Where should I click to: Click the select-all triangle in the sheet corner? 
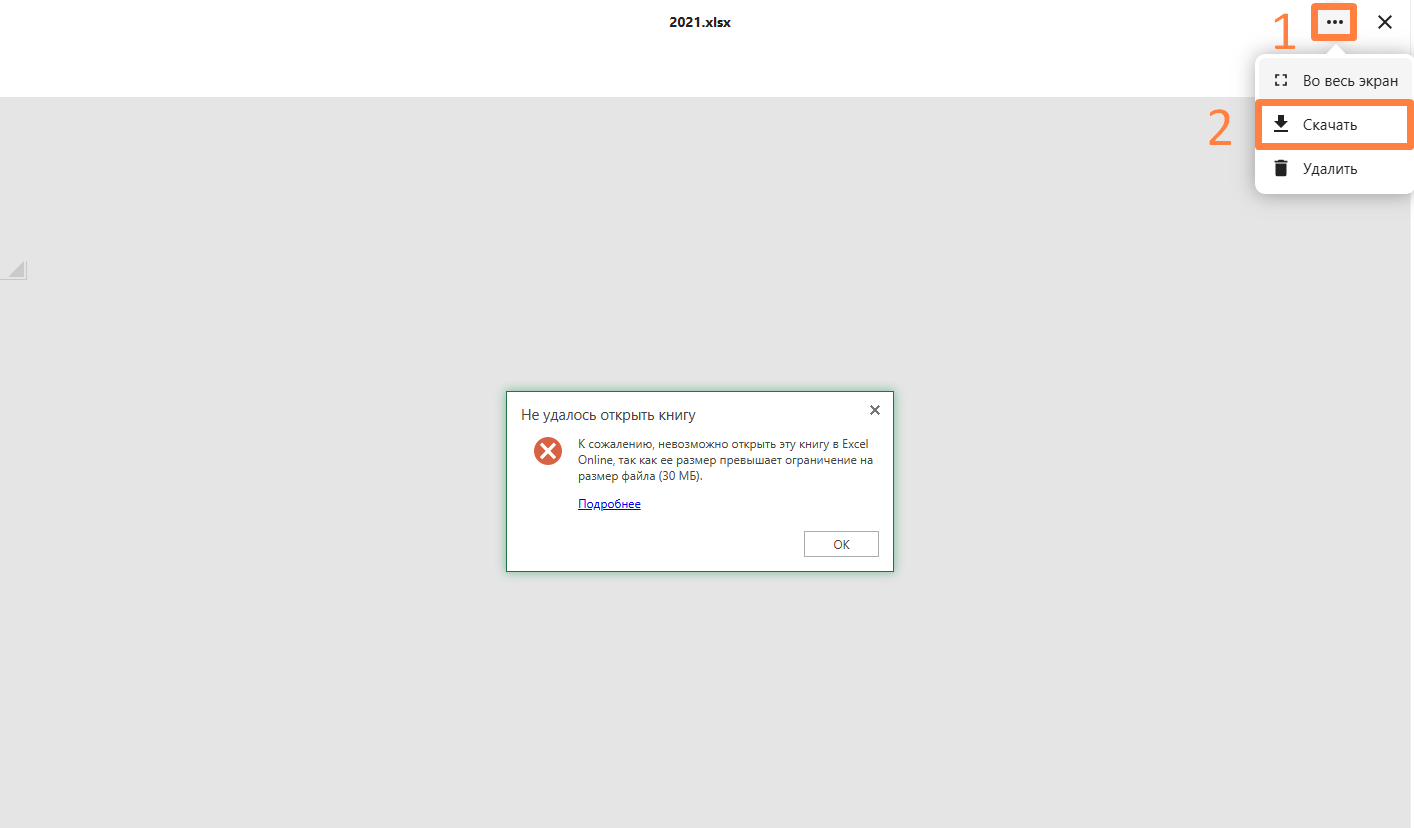click(16, 269)
